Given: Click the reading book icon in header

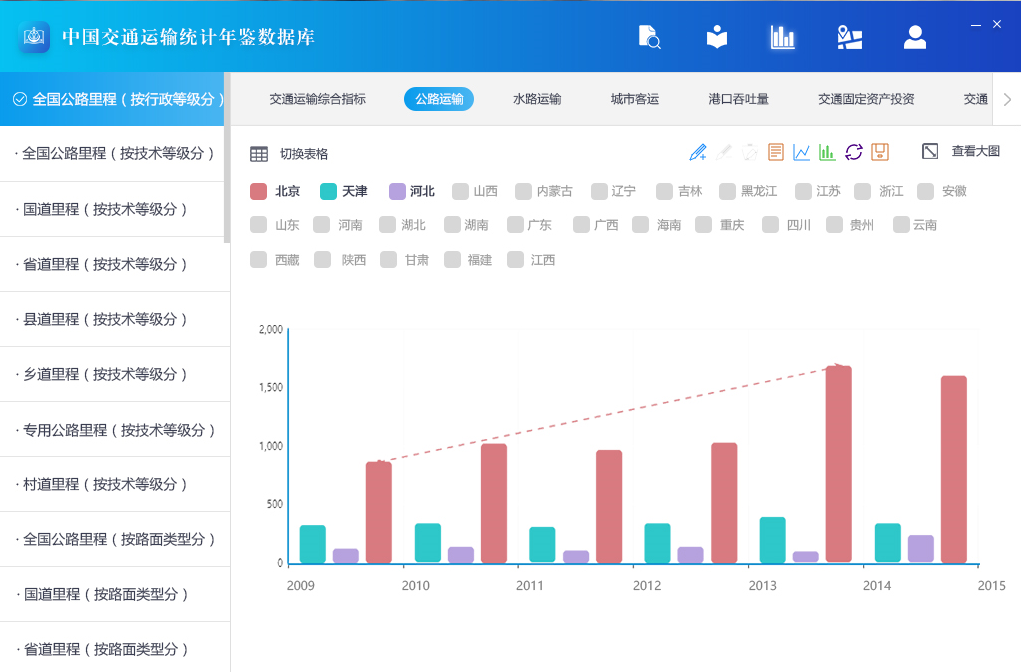Looking at the screenshot, I should [x=717, y=37].
